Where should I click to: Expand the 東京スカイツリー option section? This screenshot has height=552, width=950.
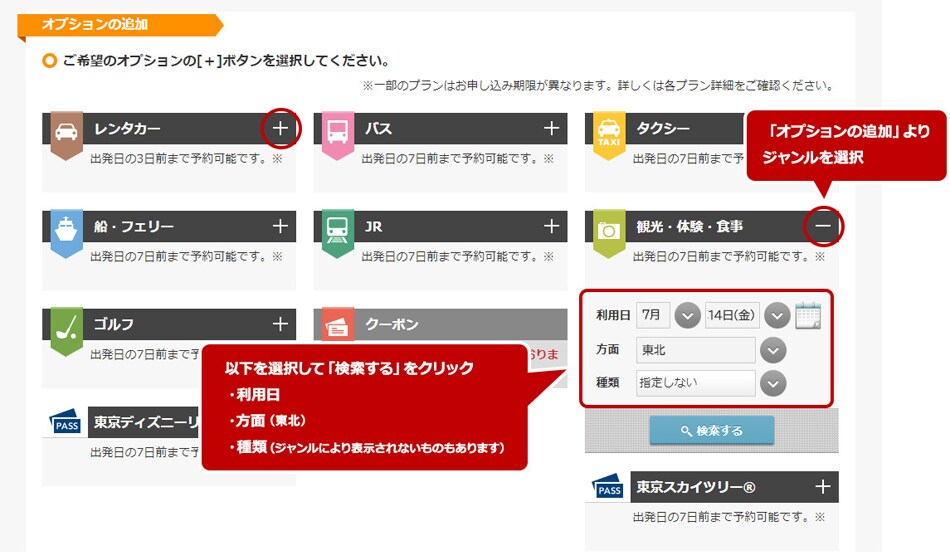coord(823,487)
